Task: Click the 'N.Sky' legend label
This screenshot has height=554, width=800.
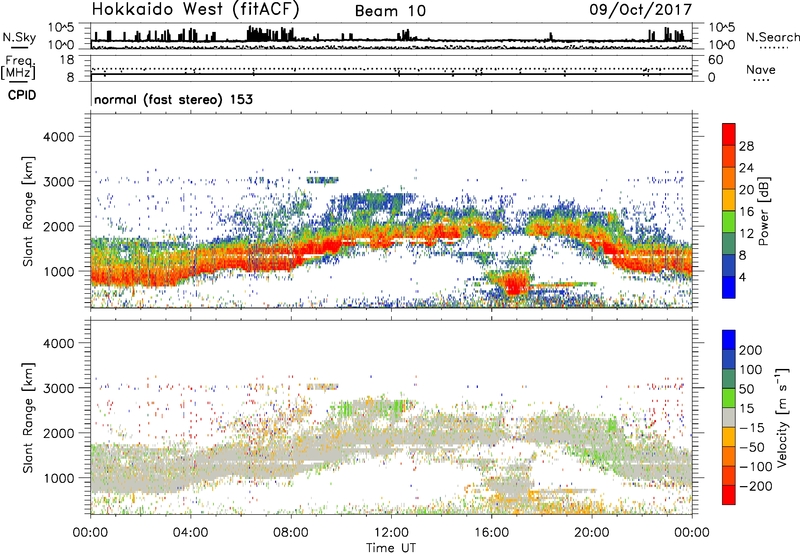Action: [19, 37]
